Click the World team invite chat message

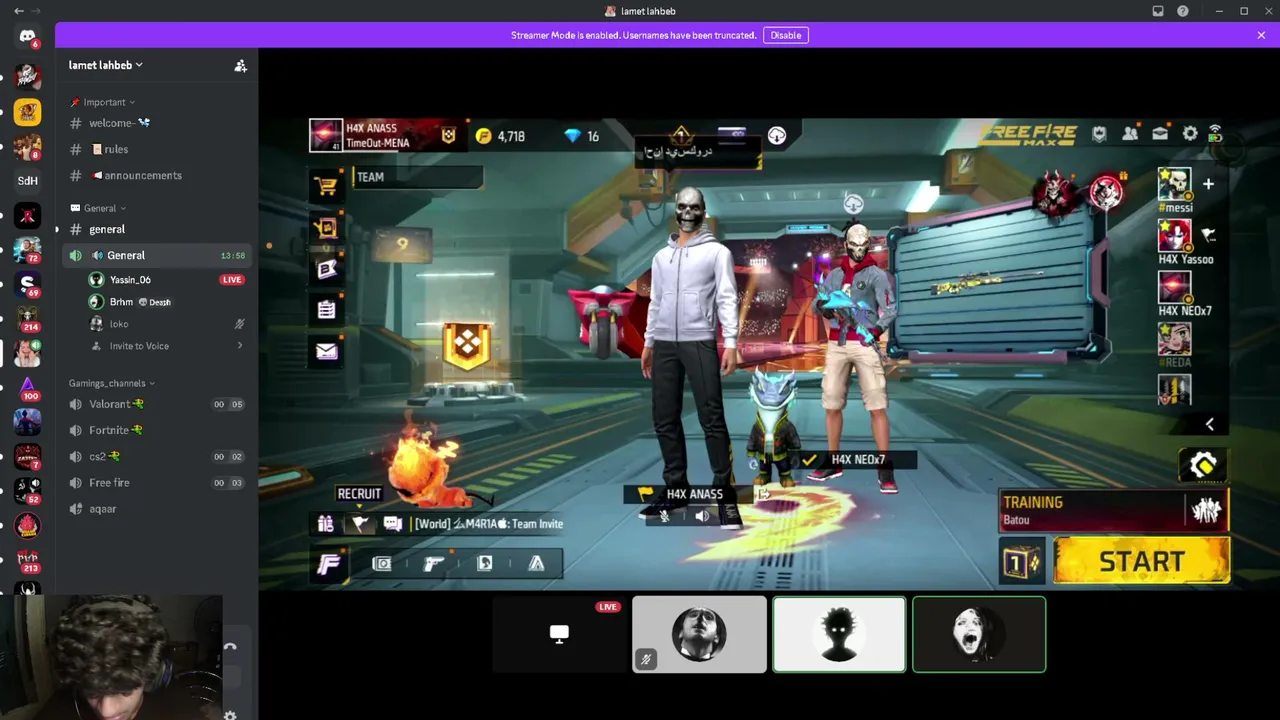click(489, 524)
